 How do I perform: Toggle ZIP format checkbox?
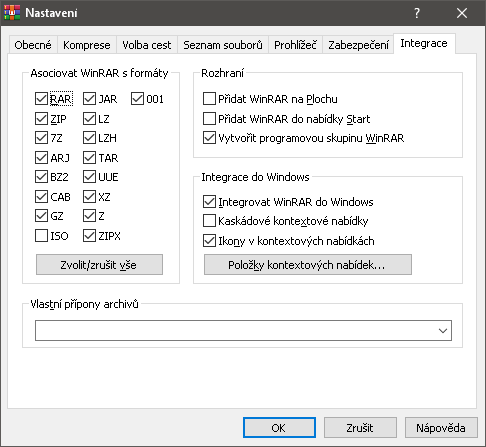[x=41, y=118]
